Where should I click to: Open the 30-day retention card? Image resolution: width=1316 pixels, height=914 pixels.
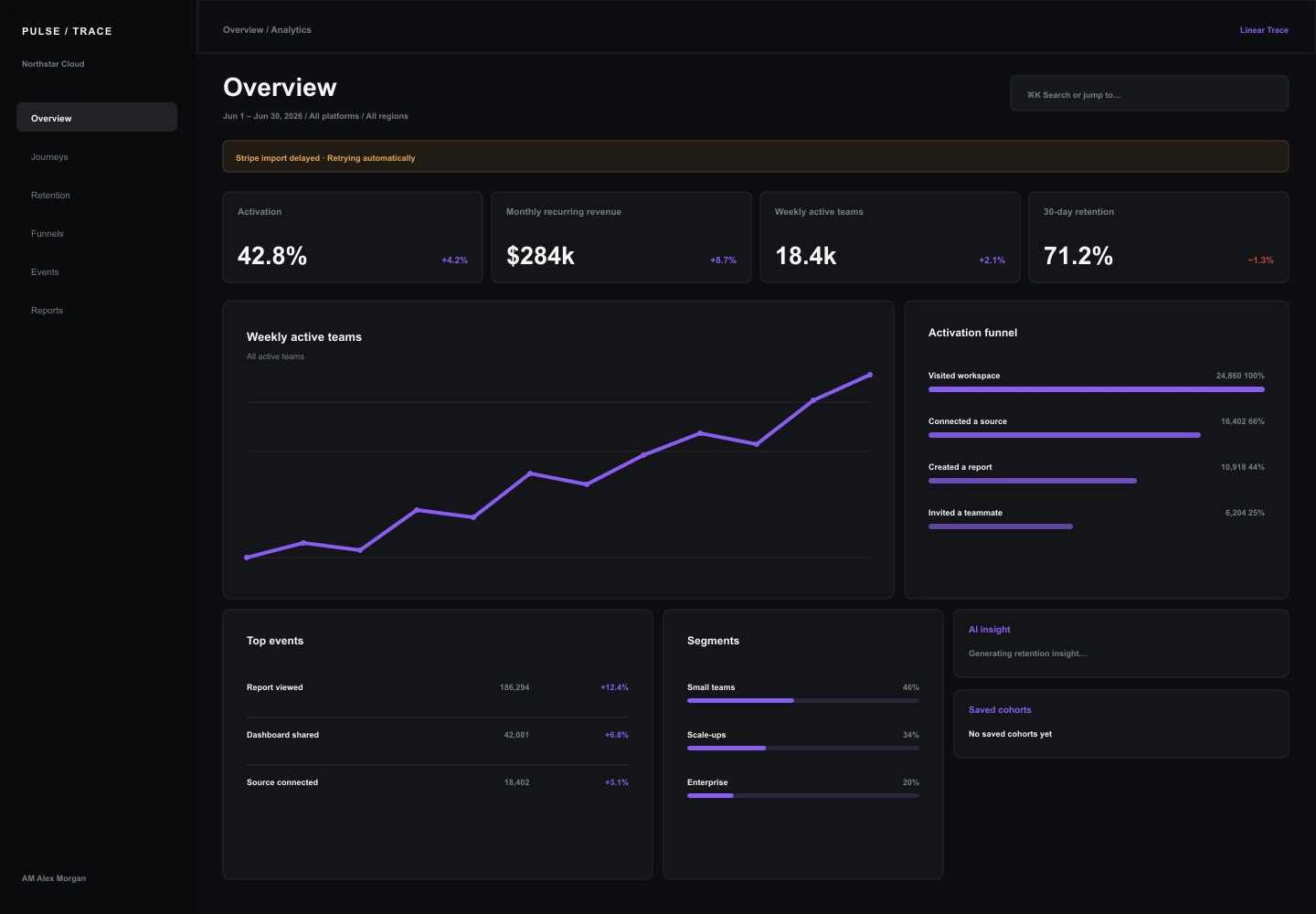pyautogui.click(x=1159, y=237)
